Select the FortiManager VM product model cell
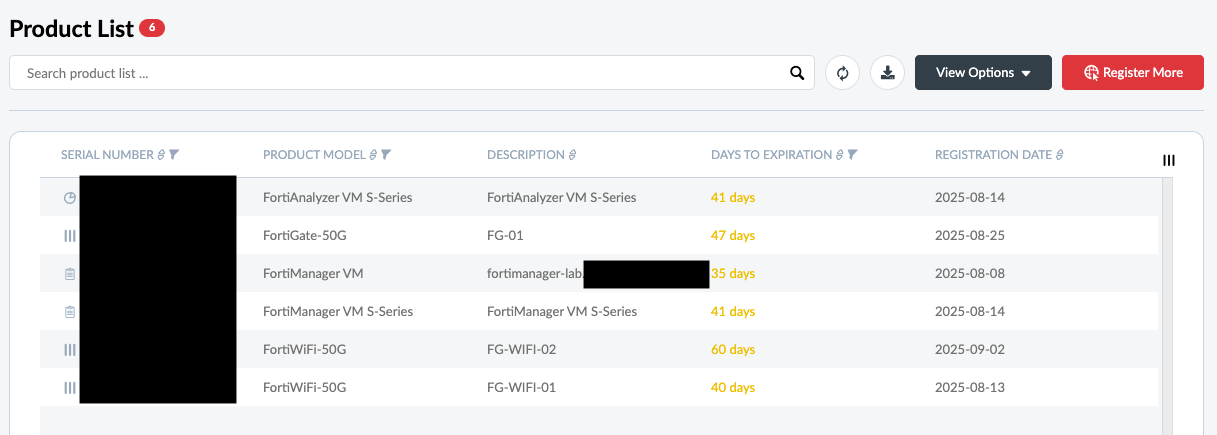 [x=313, y=274]
